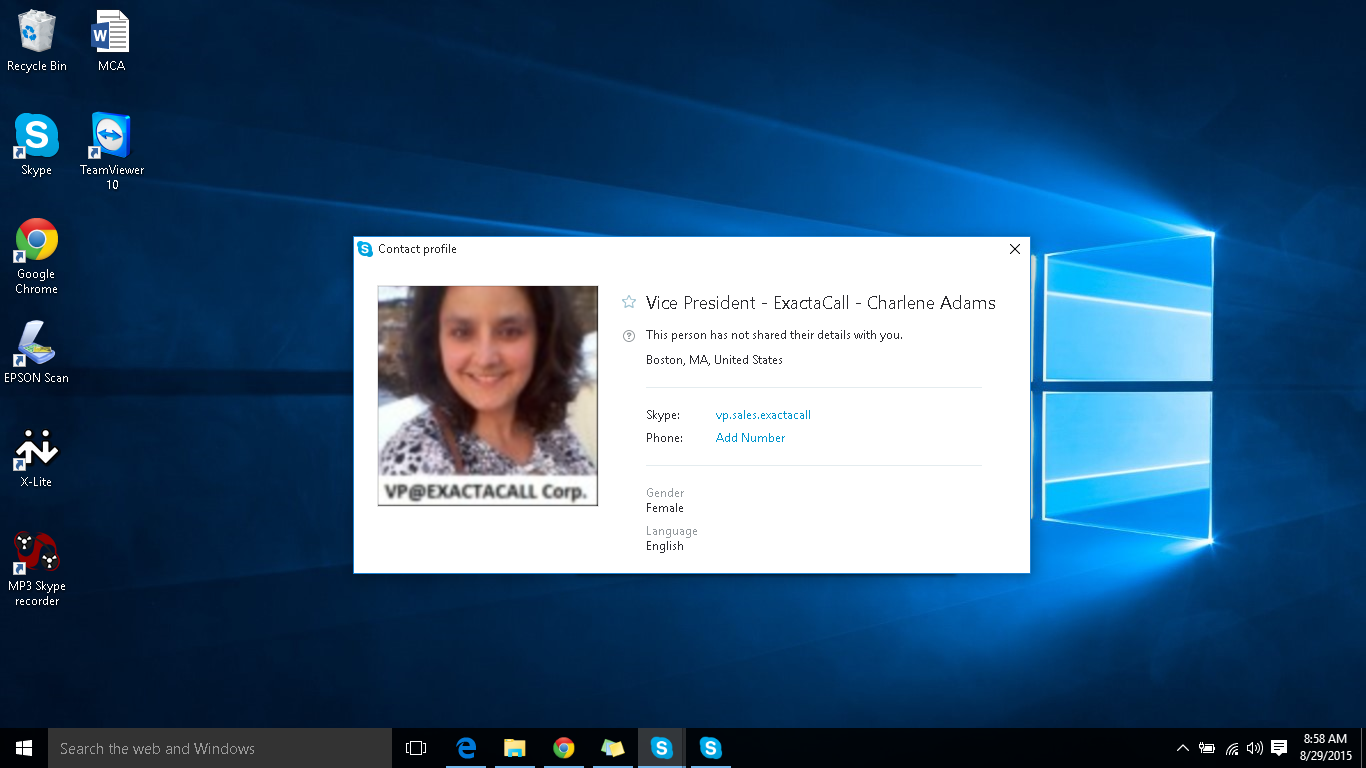Open the Sticky Notes taskbar icon
1366x768 pixels.
(613, 748)
